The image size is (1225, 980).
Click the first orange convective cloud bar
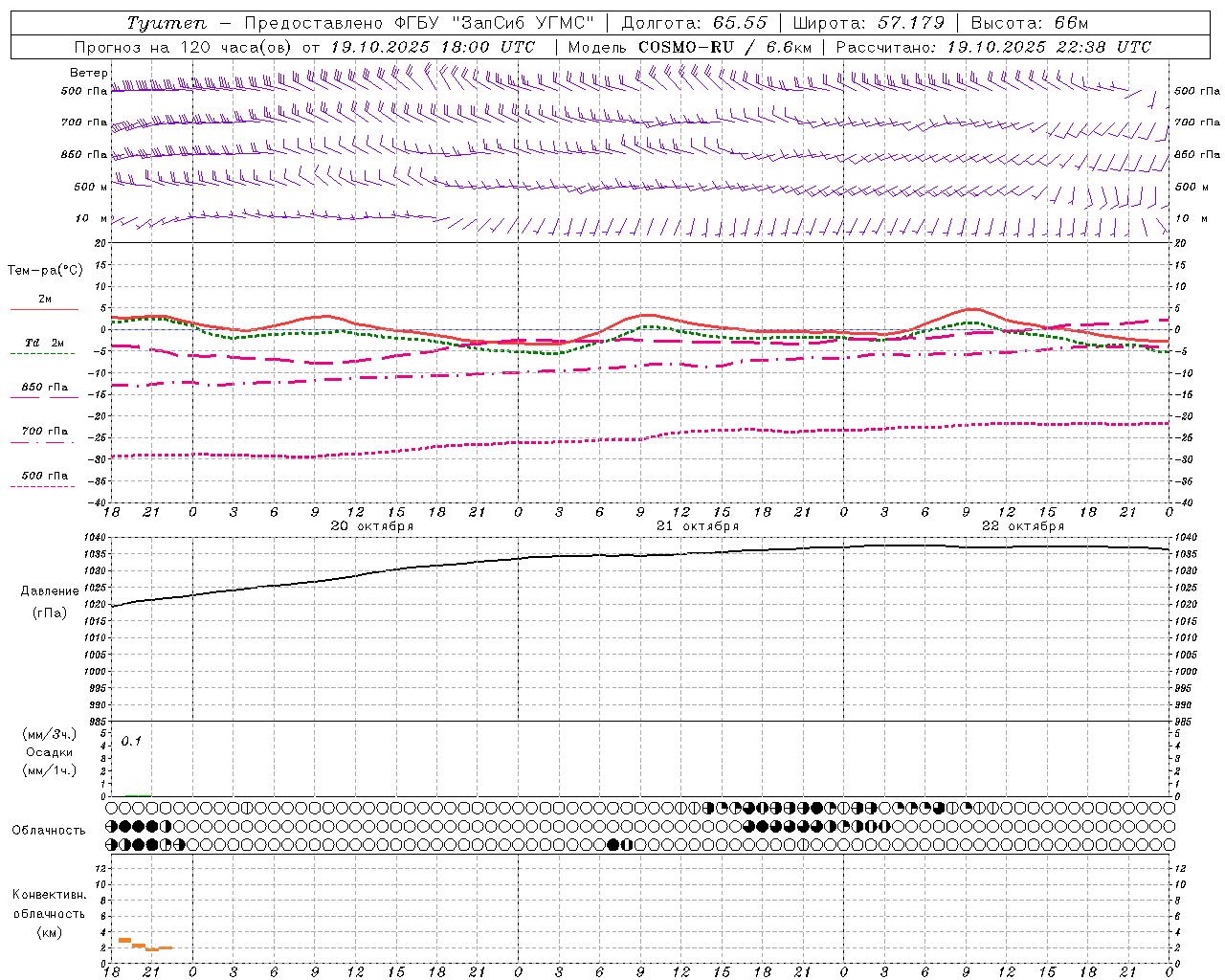click(124, 941)
